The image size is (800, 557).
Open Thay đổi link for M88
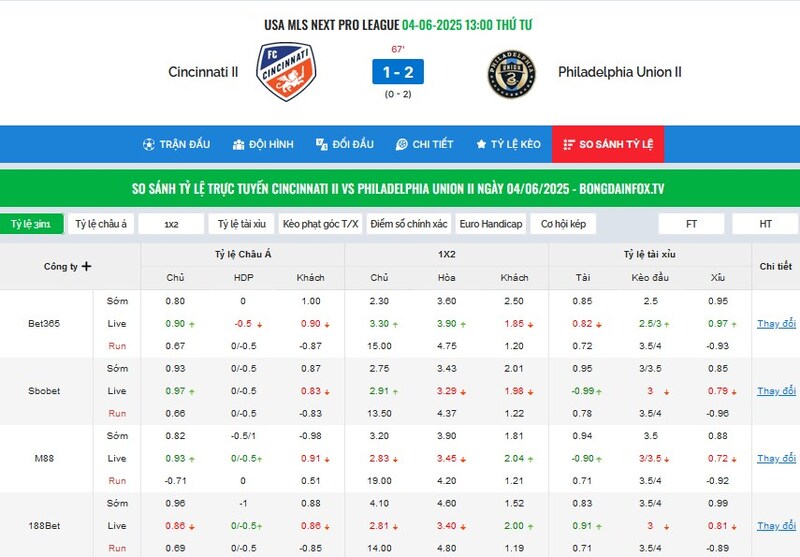[776, 458]
